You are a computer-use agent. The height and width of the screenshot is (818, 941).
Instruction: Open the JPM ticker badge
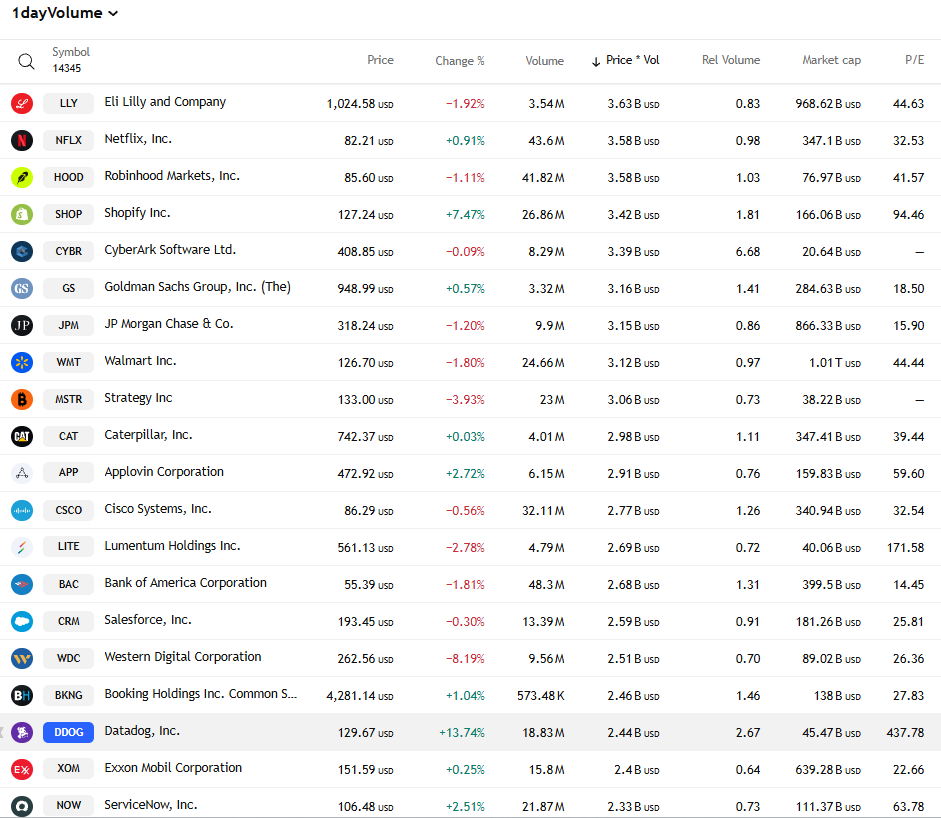(x=68, y=325)
